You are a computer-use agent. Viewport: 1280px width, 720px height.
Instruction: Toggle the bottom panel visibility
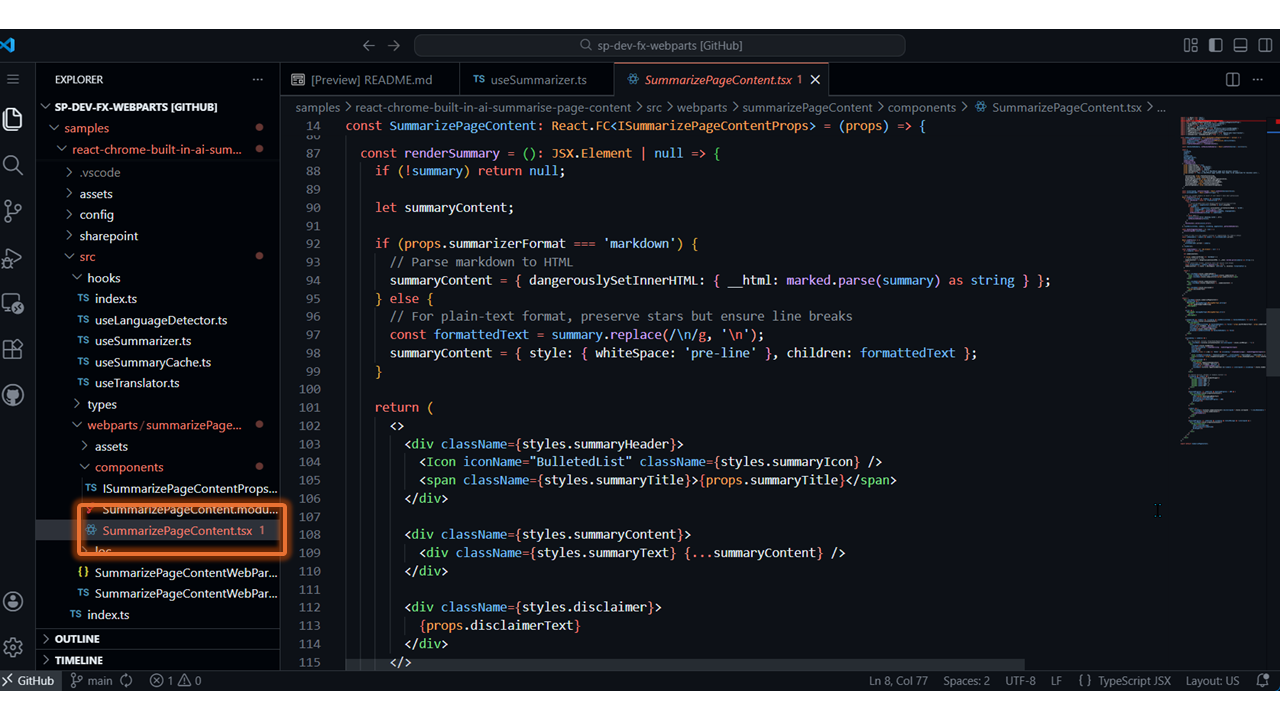tap(1240, 45)
